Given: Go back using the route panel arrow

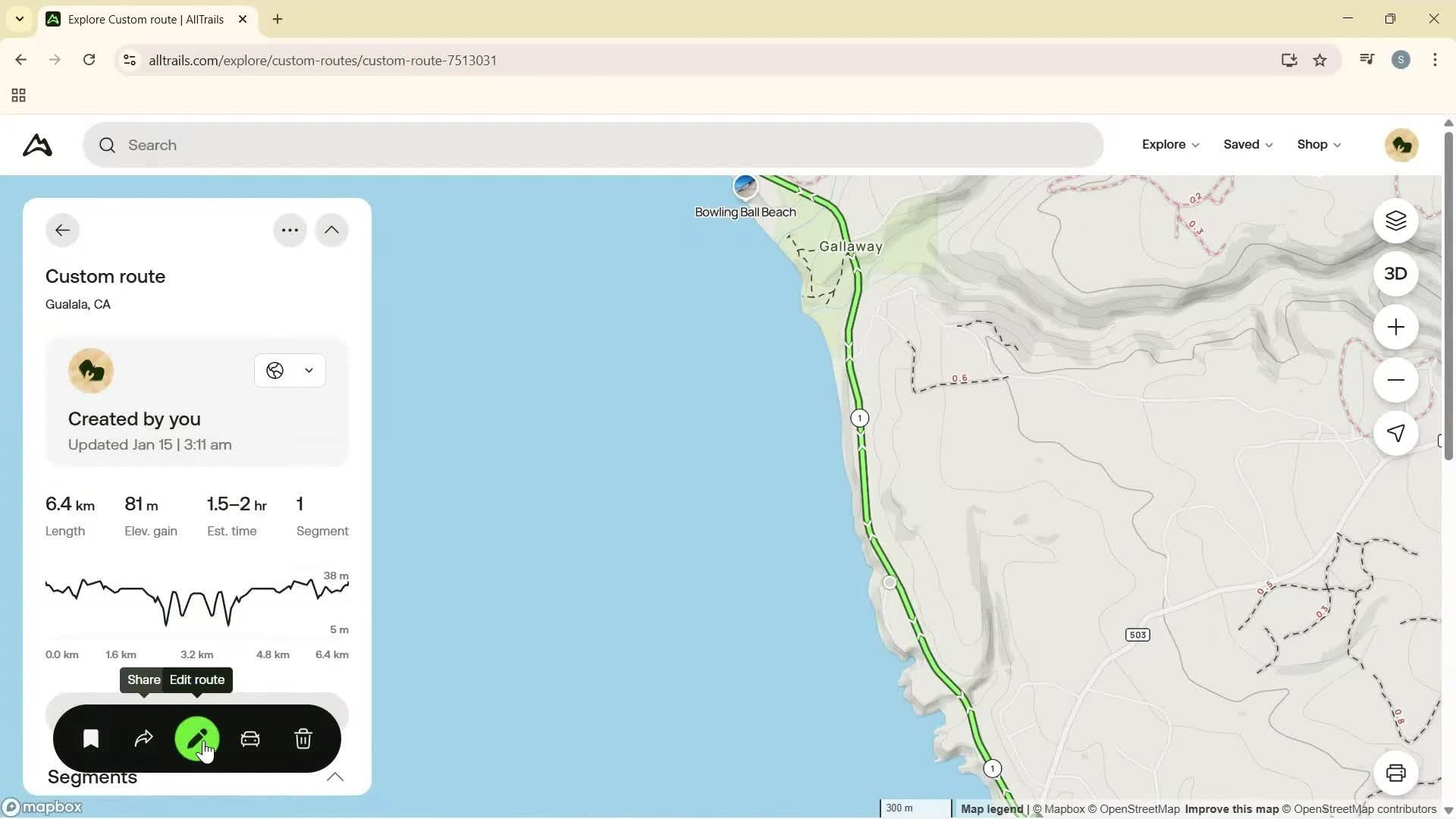Looking at the screenshot, I should coord(62,230).
